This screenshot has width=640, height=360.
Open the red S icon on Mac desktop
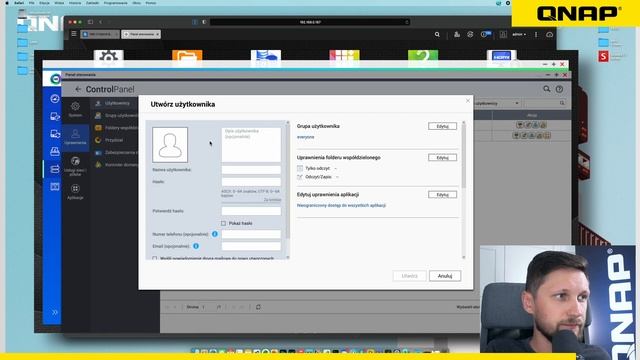pyautogui.click(x=603, y=56)
